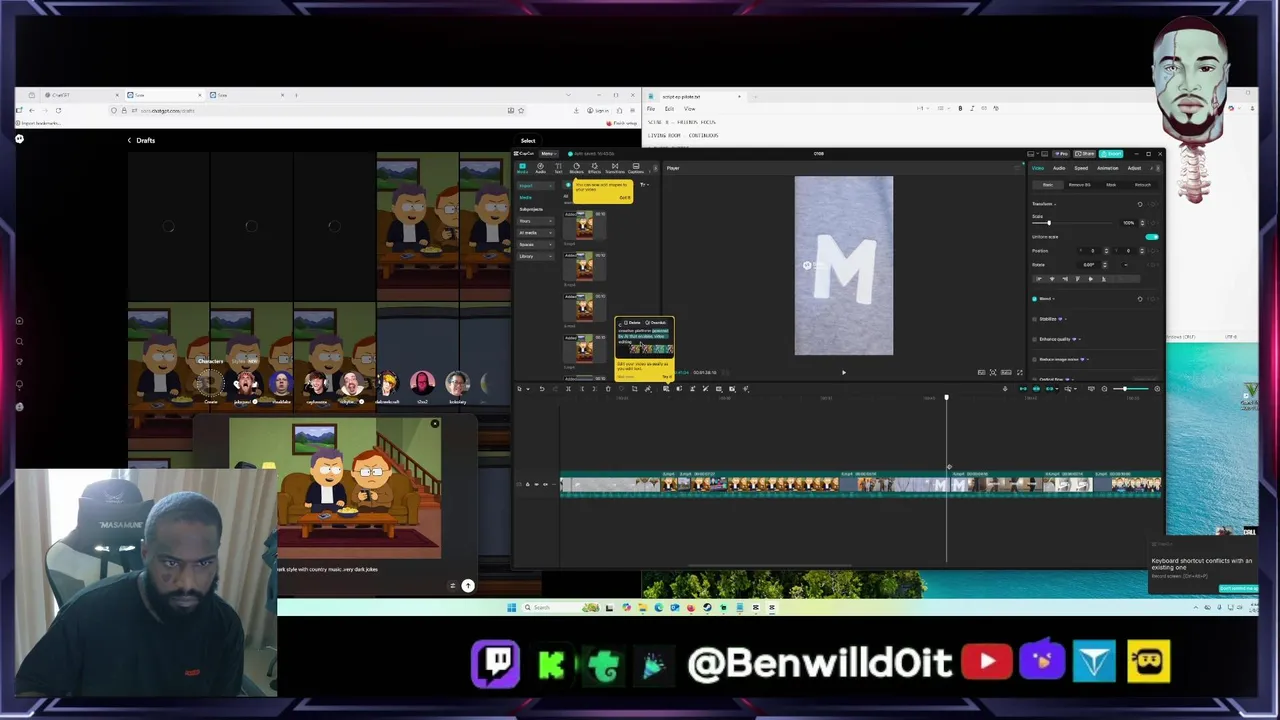Click Select in the Sora drafts header

coord(528,141)
